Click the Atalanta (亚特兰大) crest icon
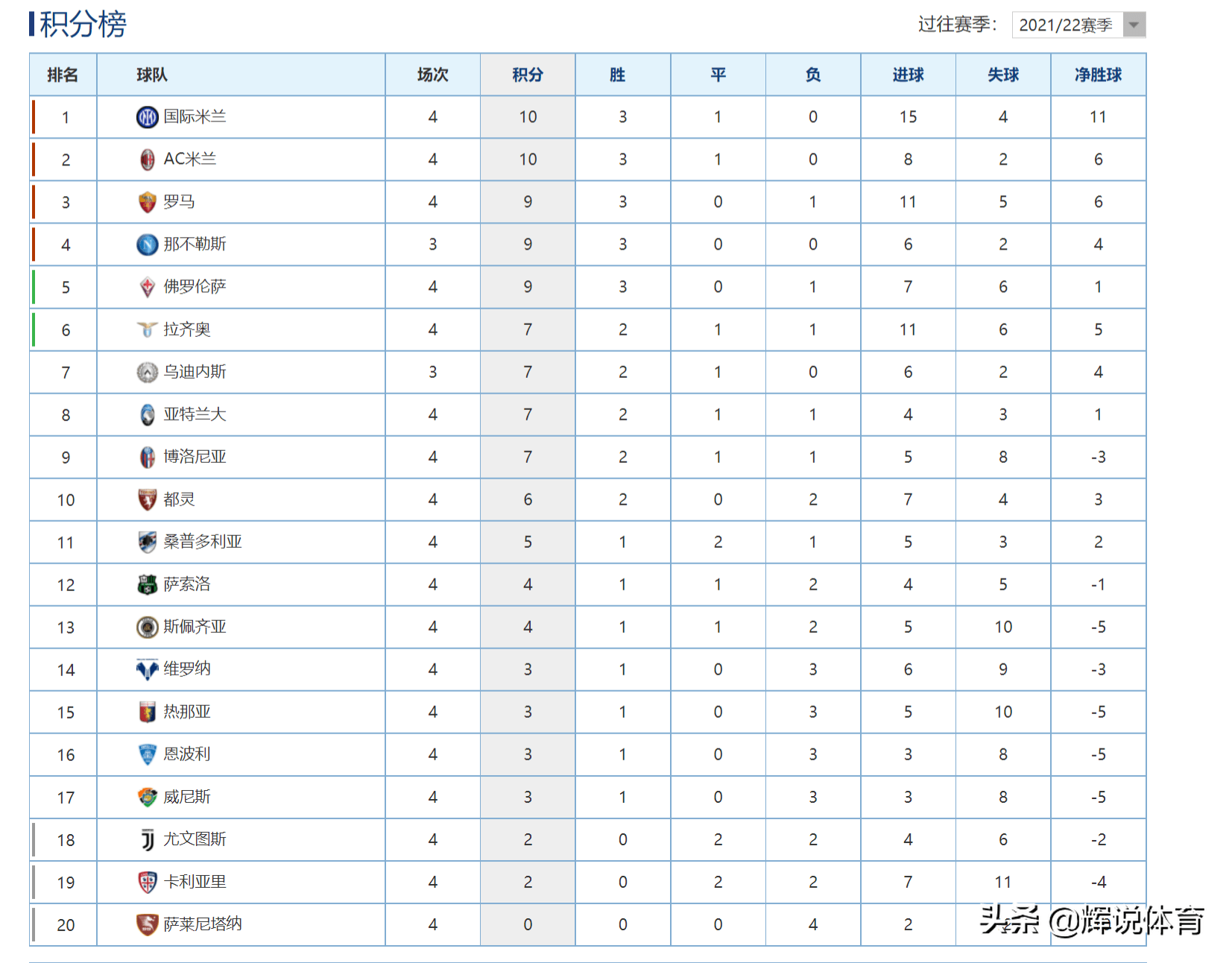1232x963 pixels. click(x=148, y=414)
